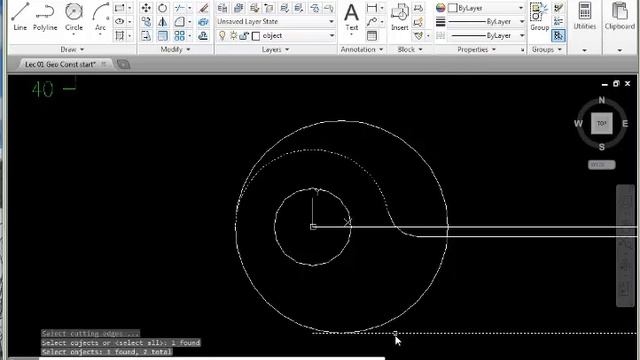Screen dimensions: 640x360
Task: Click N on the ViewCube compass
Action: coord(602,100)
